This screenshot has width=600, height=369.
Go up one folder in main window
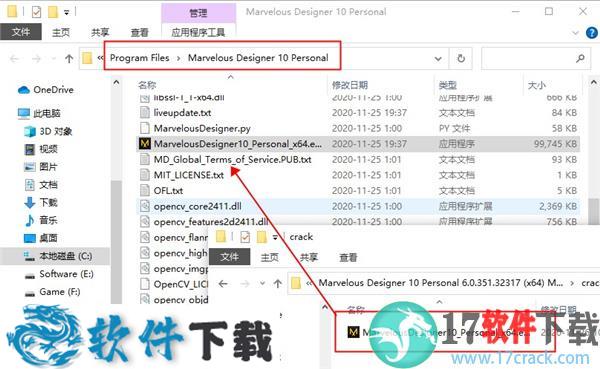point(69,59)
